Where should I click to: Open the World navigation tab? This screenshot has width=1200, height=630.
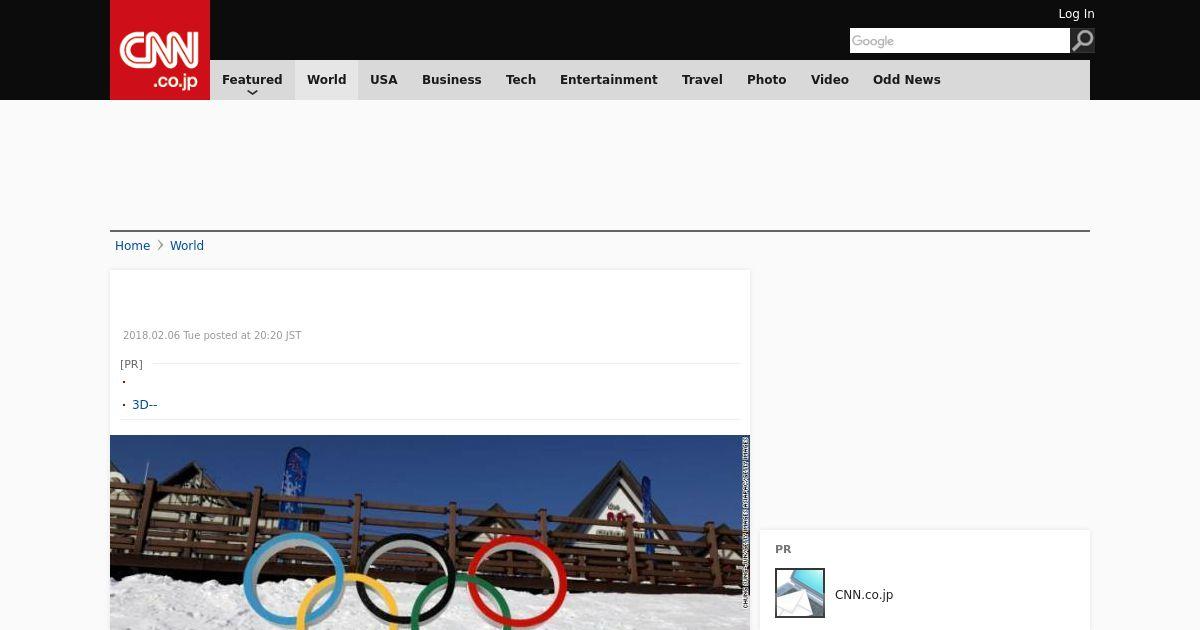coord(326,80)
